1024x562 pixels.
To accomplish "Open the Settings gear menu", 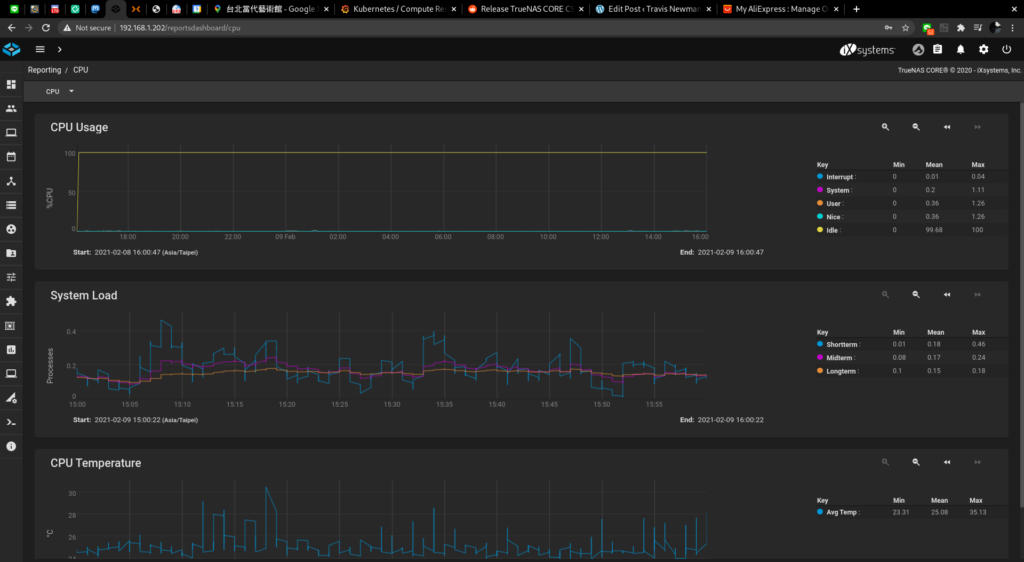I will 984,50.
